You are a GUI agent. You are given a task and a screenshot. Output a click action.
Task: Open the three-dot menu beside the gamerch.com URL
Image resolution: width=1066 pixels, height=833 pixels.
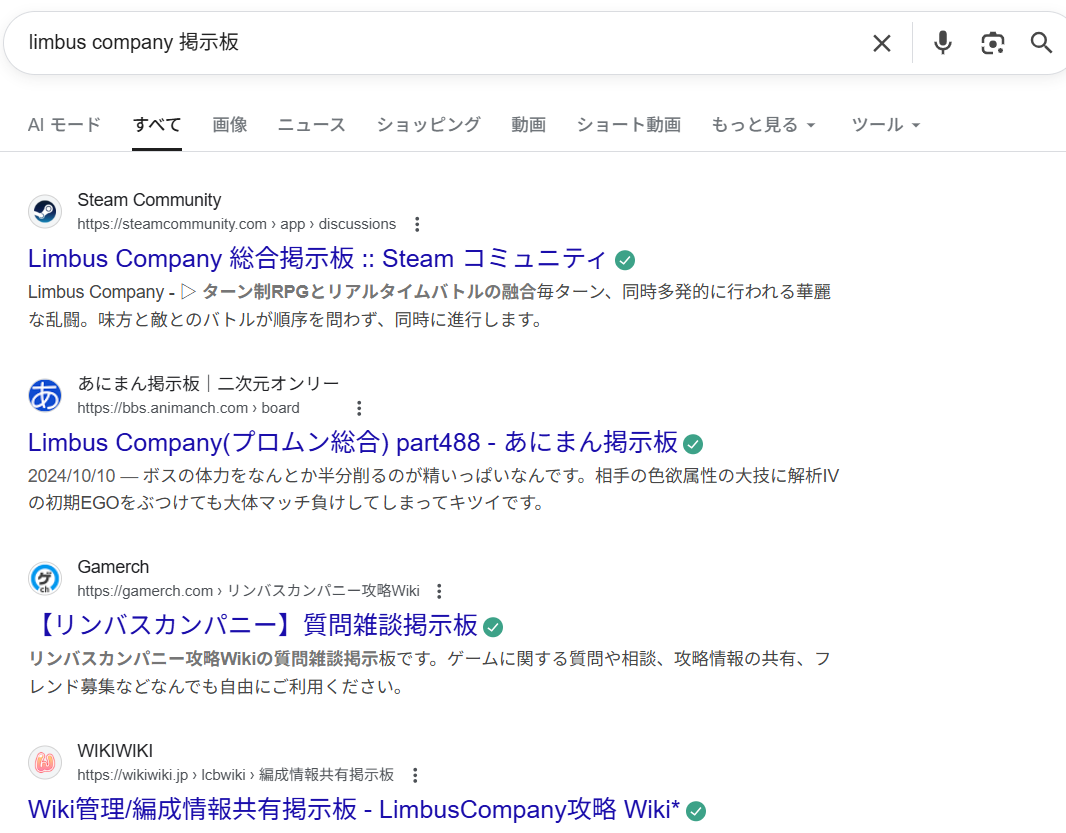[439, 591]
